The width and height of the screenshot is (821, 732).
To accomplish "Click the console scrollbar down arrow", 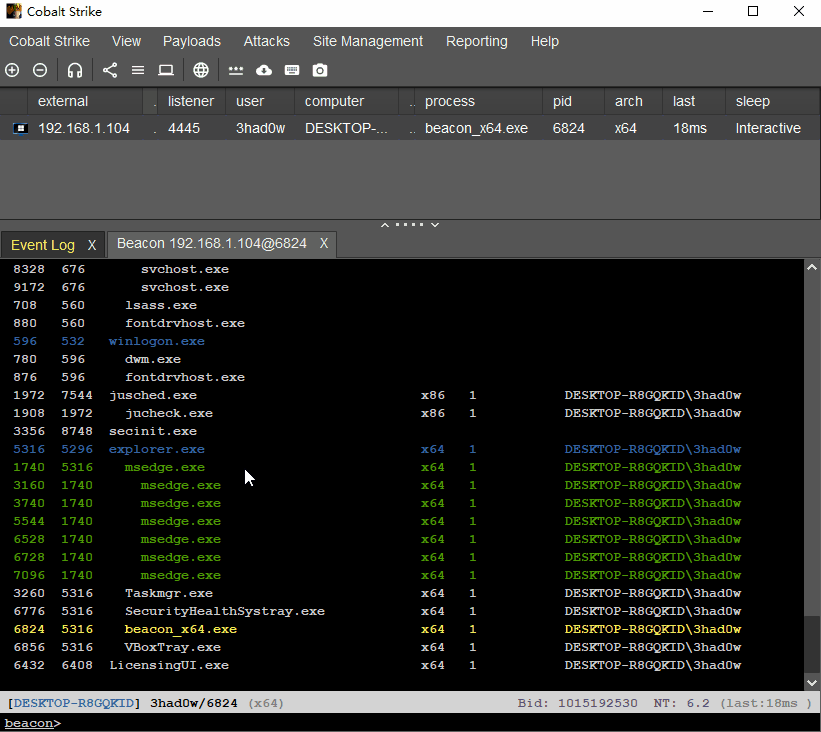I will click(x=812, y=682).
